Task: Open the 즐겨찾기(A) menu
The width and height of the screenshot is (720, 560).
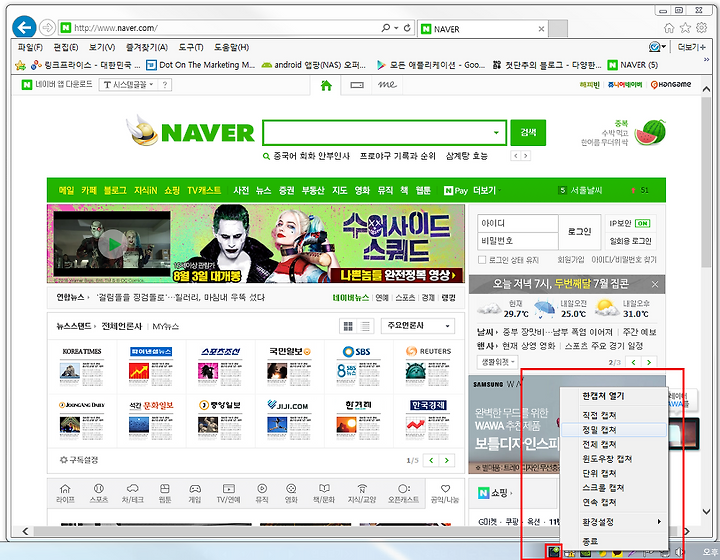Action: (147, 47)
